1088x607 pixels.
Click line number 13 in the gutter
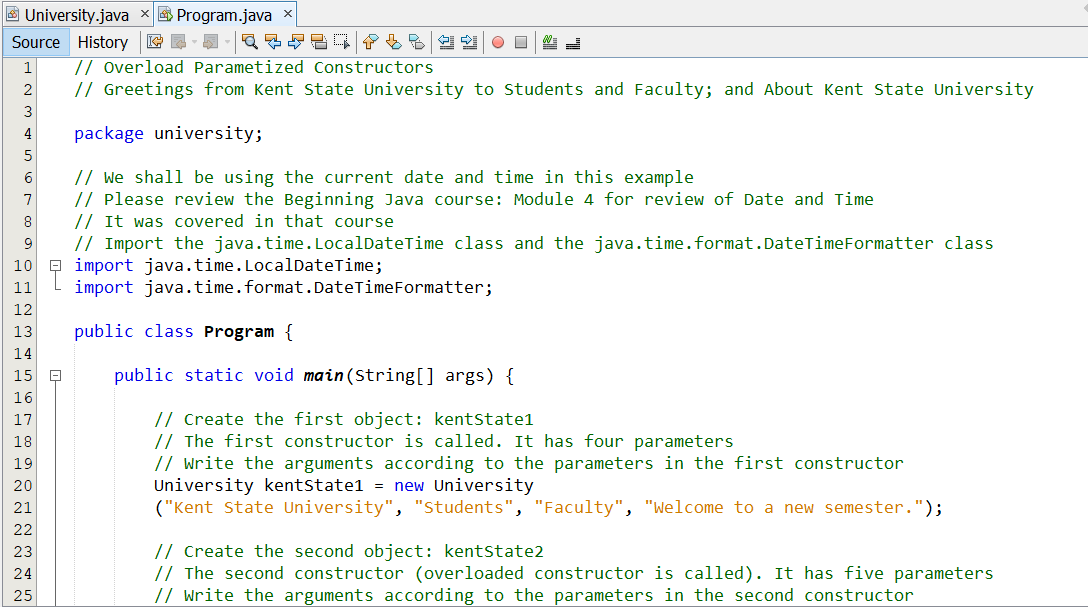[23, 332]
